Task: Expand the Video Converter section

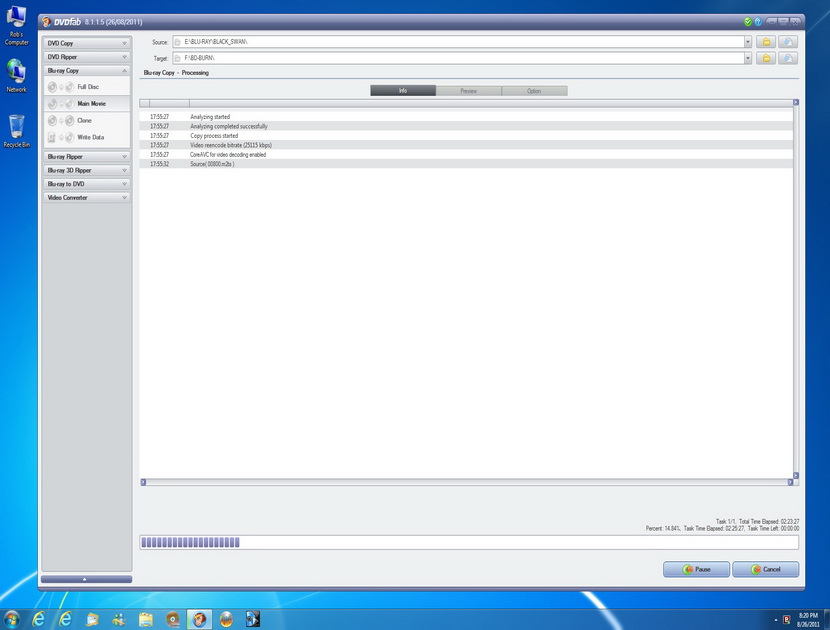Action: pyautogui.click(x=86, y=198)
